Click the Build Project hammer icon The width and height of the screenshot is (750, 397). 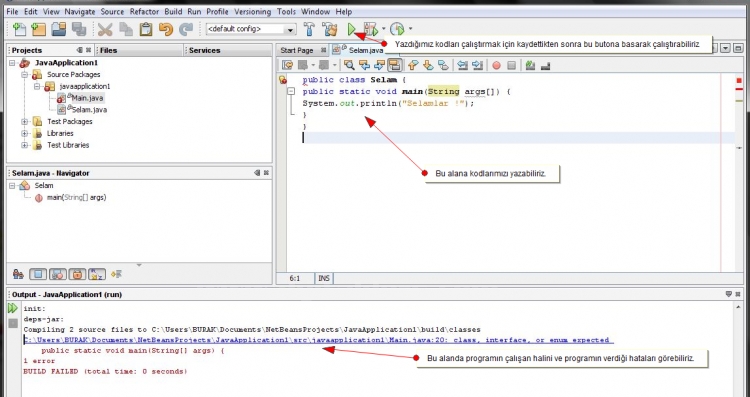(309, 30)
